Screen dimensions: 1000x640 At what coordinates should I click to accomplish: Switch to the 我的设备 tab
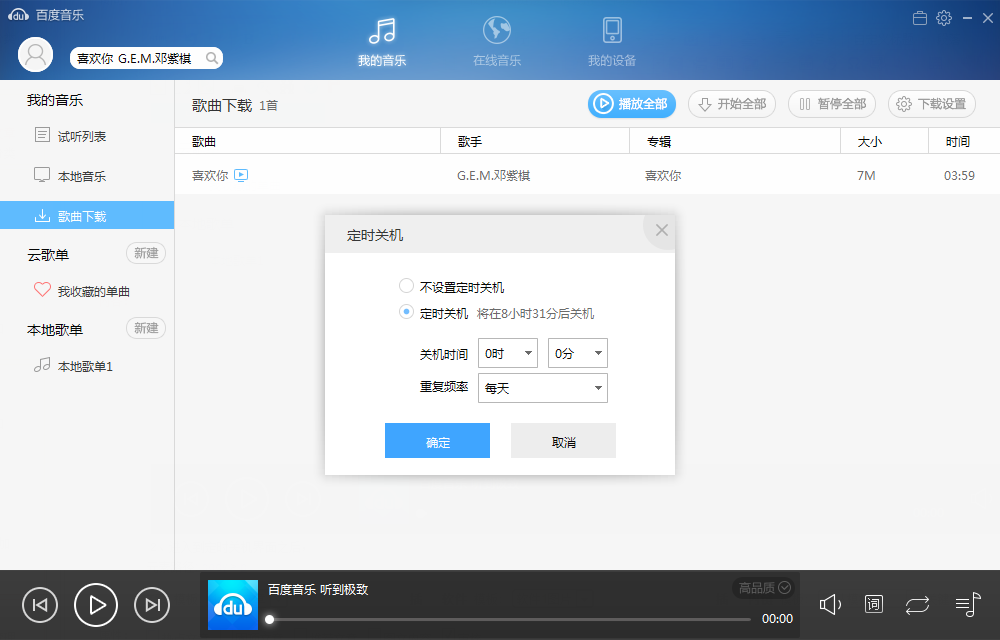point(611,40)
